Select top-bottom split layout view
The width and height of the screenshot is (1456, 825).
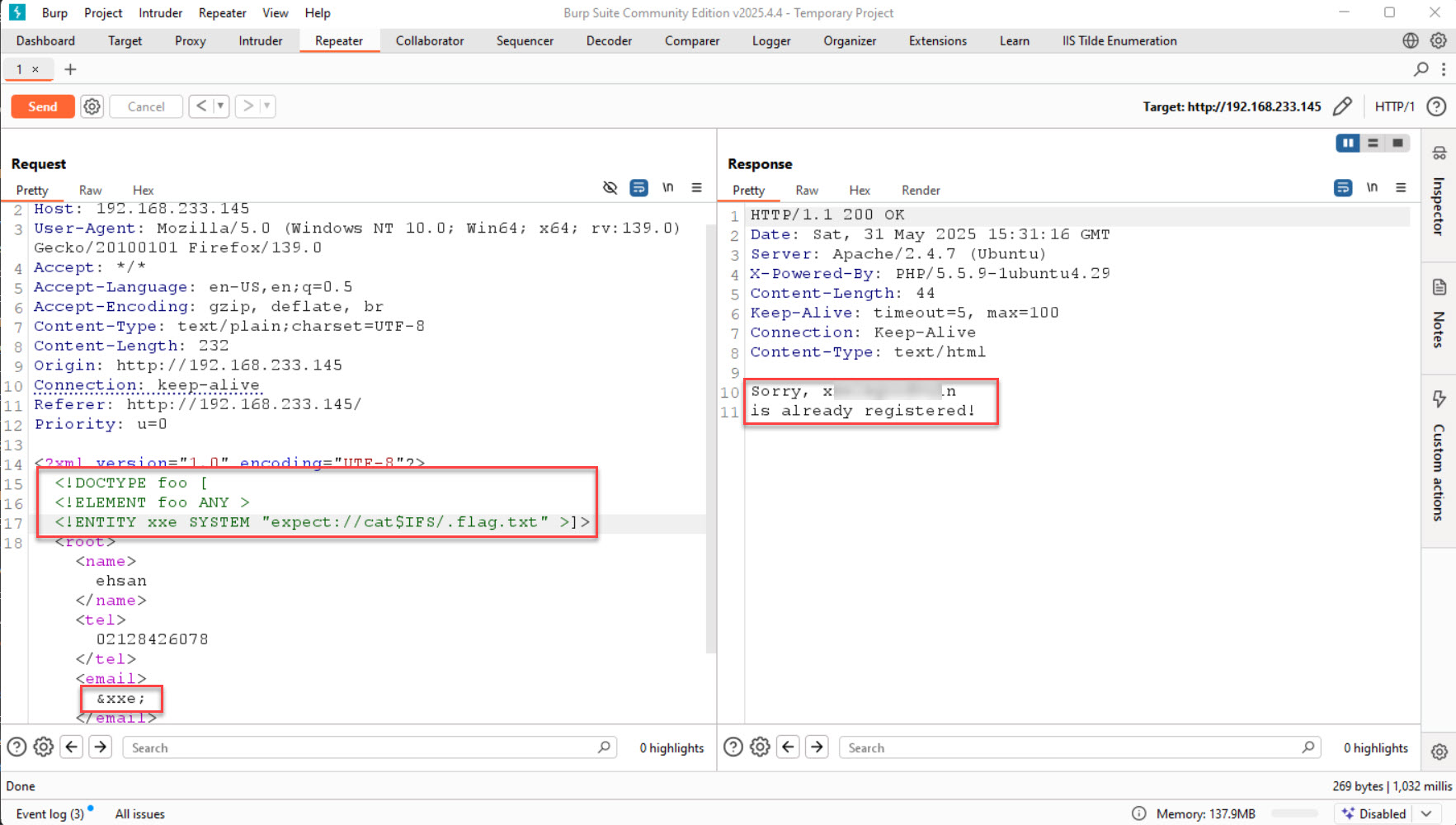click(1373, 143)
